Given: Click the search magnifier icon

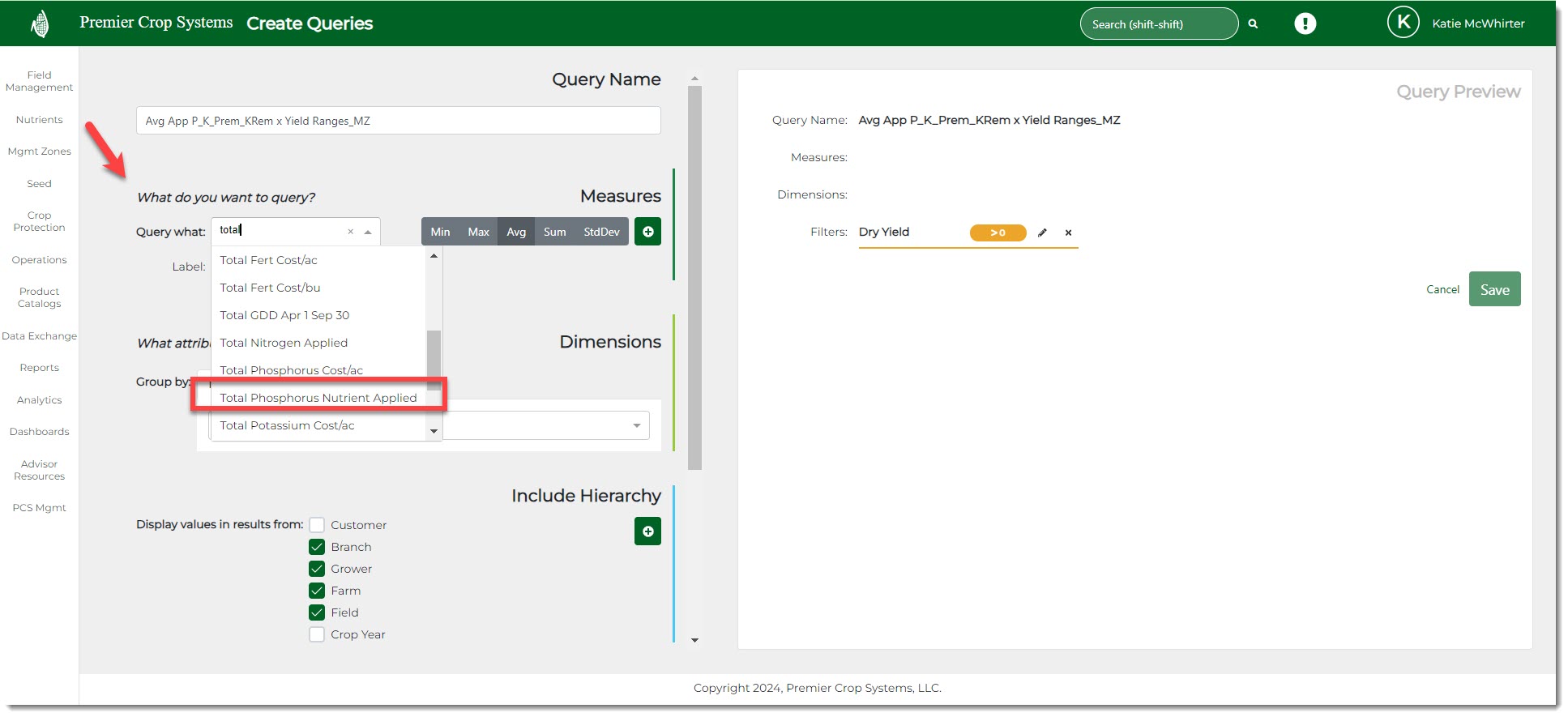Looking at the screenshot, I should (x=1253, y=24).
